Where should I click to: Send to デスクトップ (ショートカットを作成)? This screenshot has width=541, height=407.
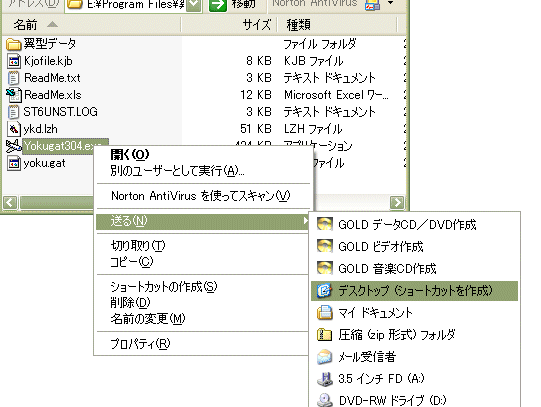point(414,291)
